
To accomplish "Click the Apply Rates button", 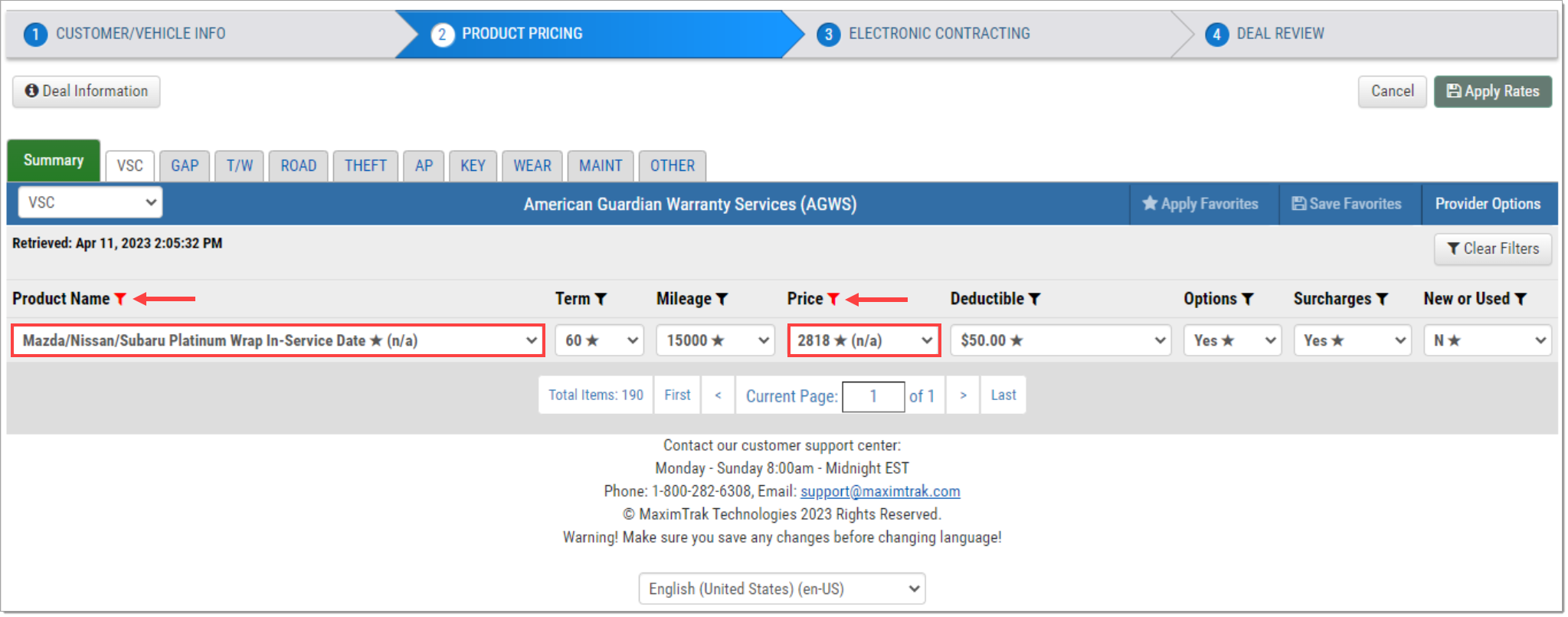I will click(1493, 91).
